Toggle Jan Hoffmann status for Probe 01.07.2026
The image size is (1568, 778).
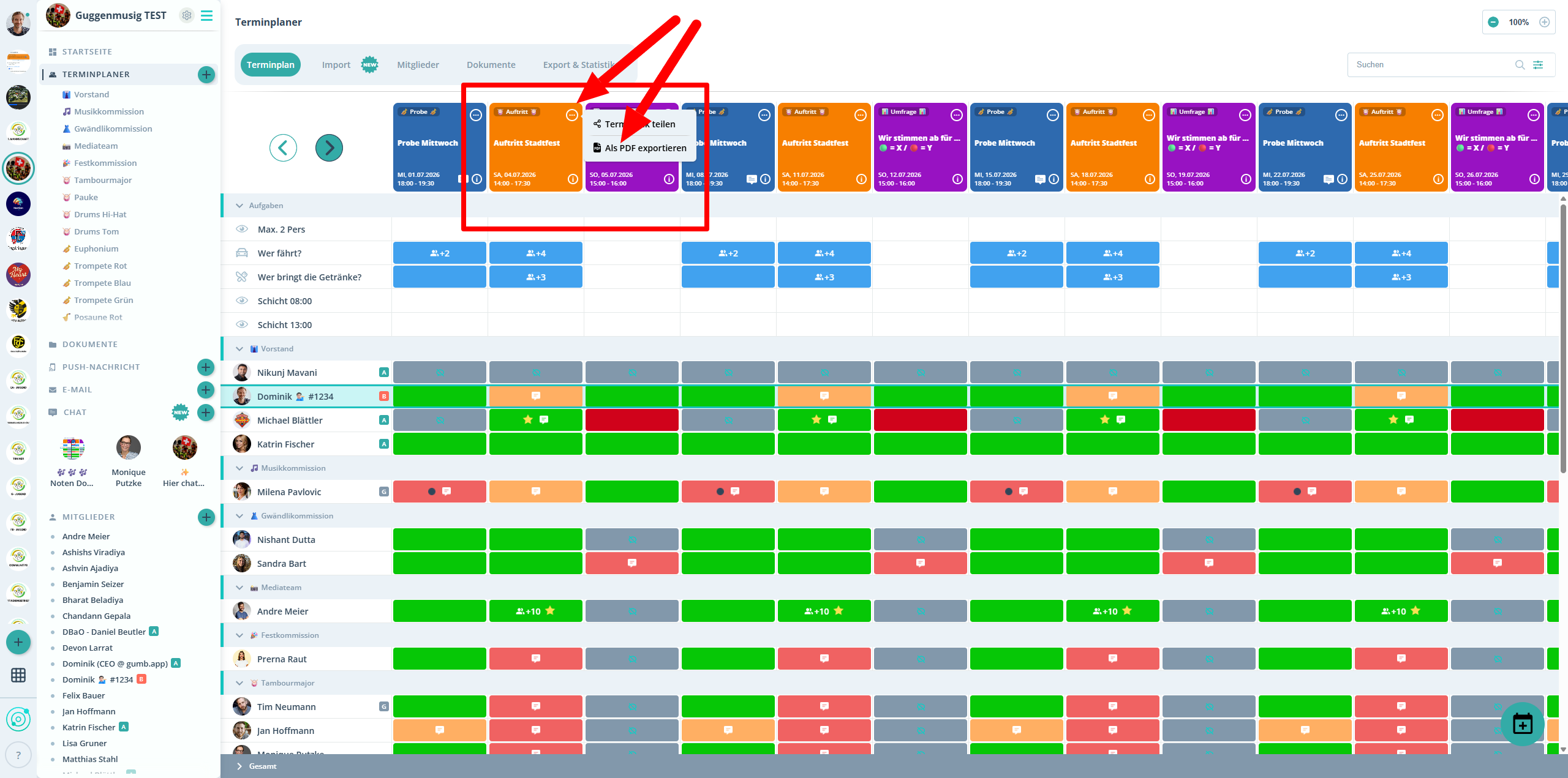point(440,730)
